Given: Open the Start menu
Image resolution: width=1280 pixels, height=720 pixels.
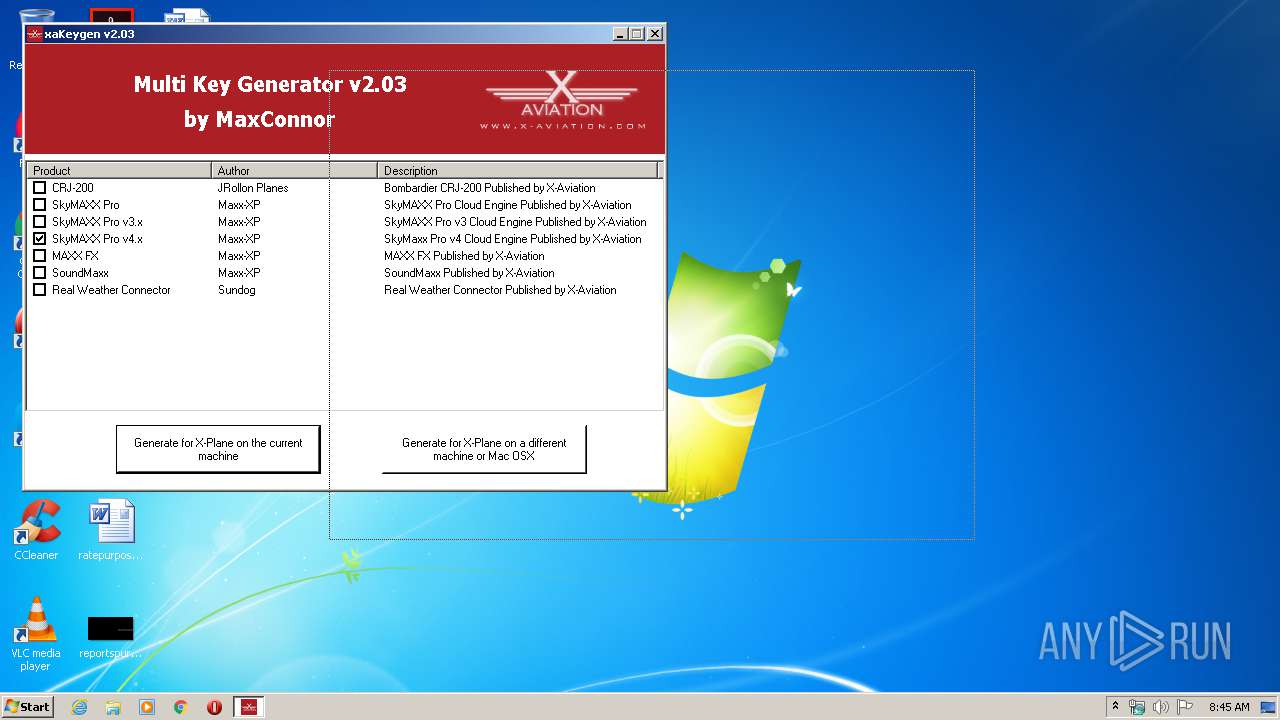Looking at the screenshot, I should (x=28, y=707).
